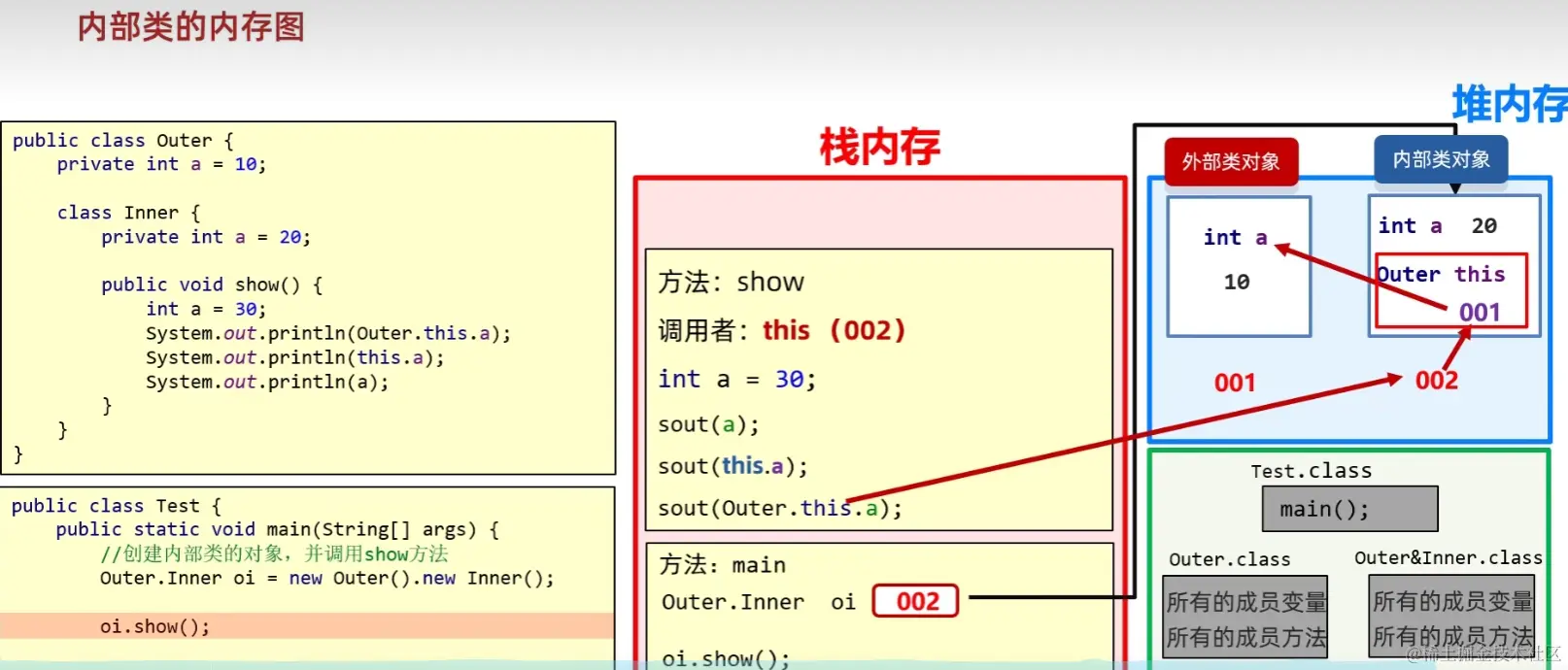Click 'int a = 30;' in show frame
Image resolution: width=1568 pixels, height=670 pixels.
[x=737, y=379]
